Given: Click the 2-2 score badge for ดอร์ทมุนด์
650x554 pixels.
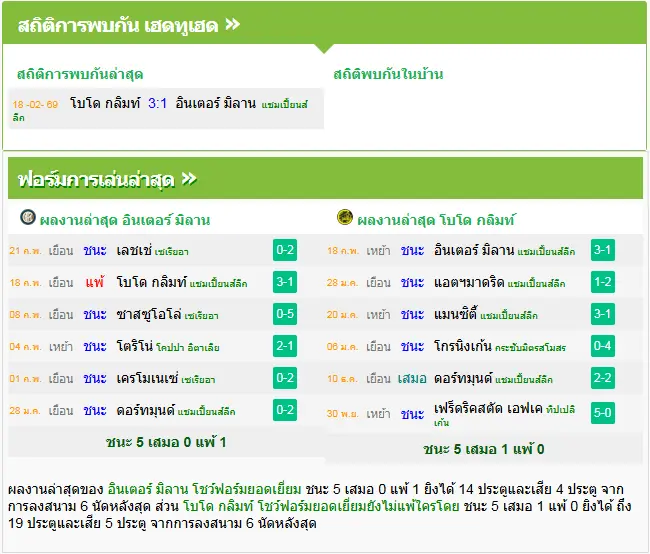Looking at the screenshot, I should point(603,378).
